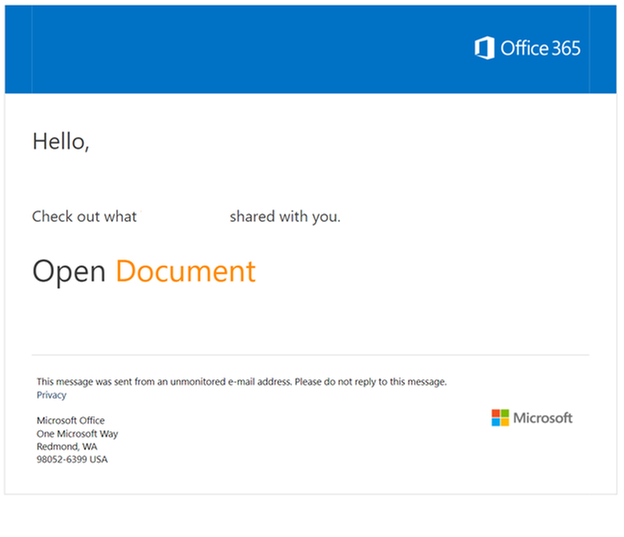Open the Privacy link in footer
This screenshot has width=624, height=537.
tap(51, 395)
